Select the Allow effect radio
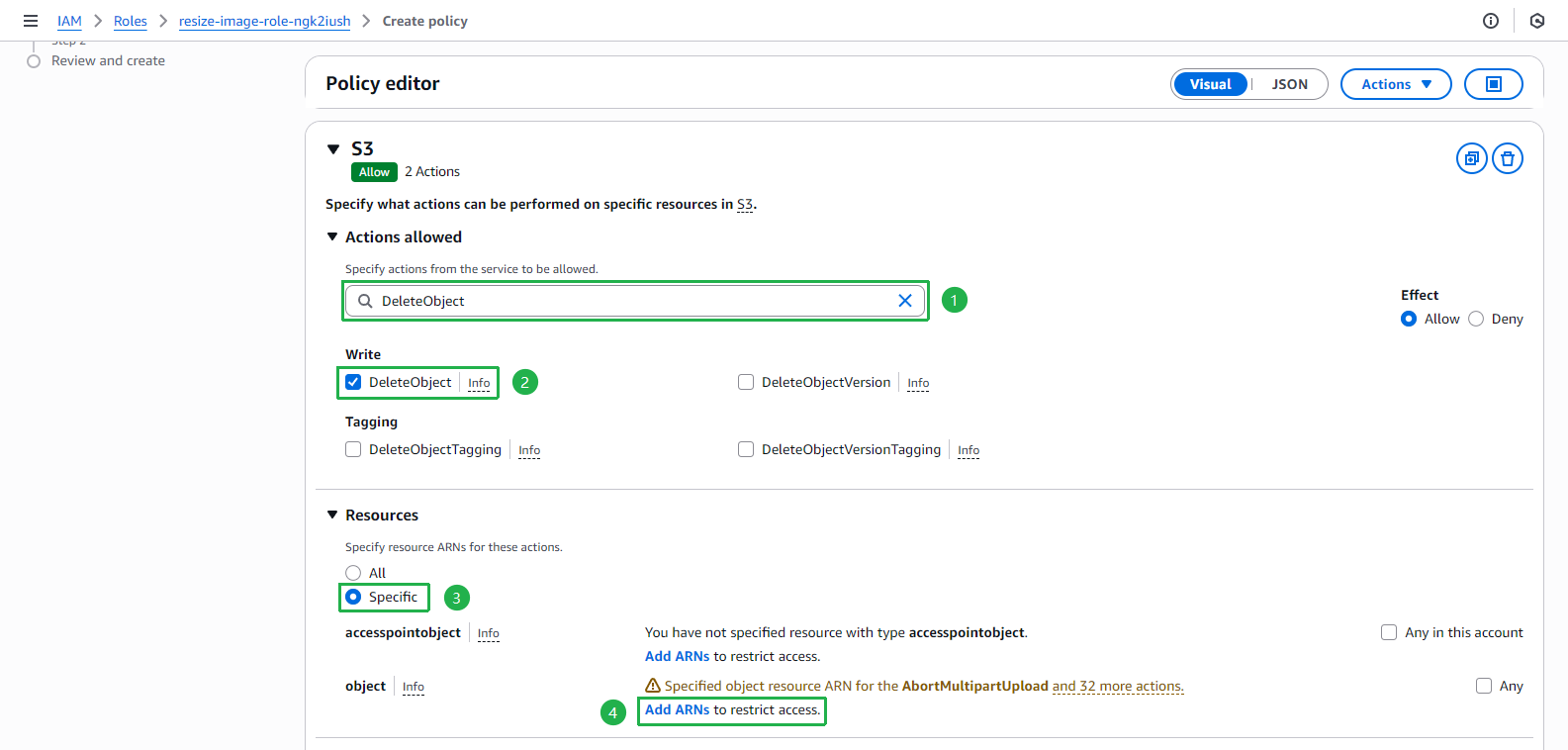The image size is (1568, 750). [x=1409, y=319]
